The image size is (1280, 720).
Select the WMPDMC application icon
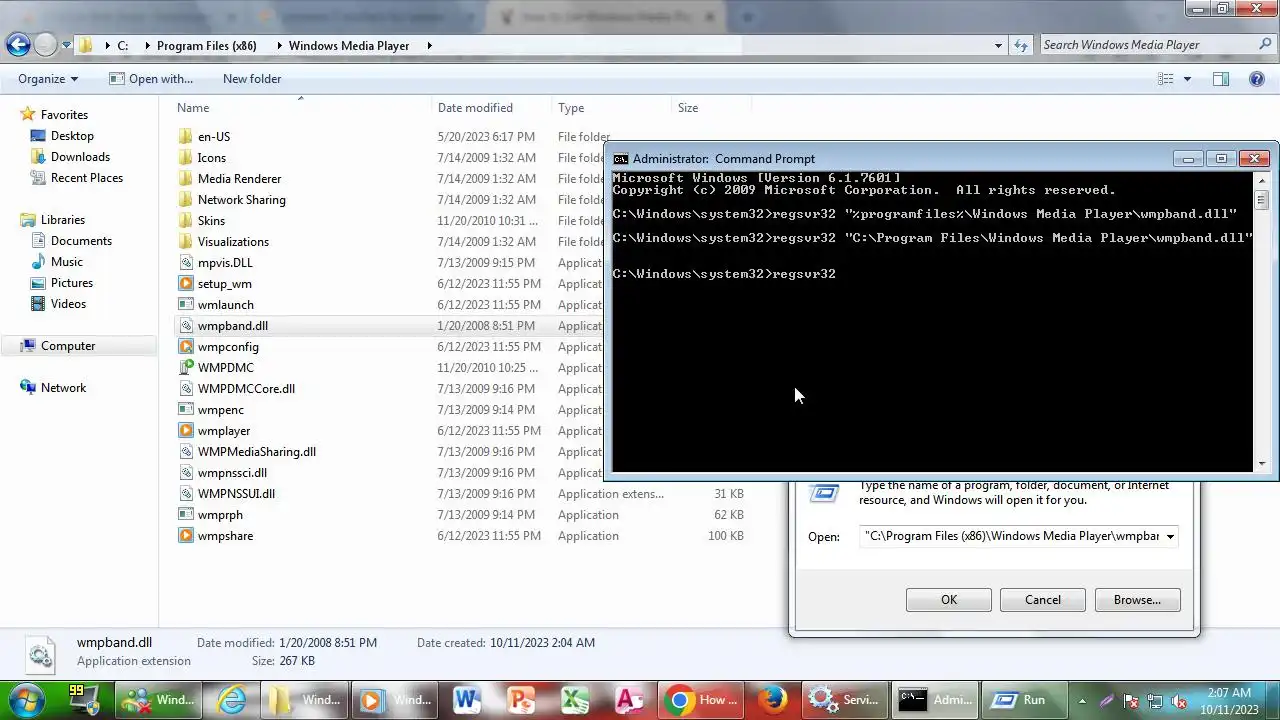point(185,368)
